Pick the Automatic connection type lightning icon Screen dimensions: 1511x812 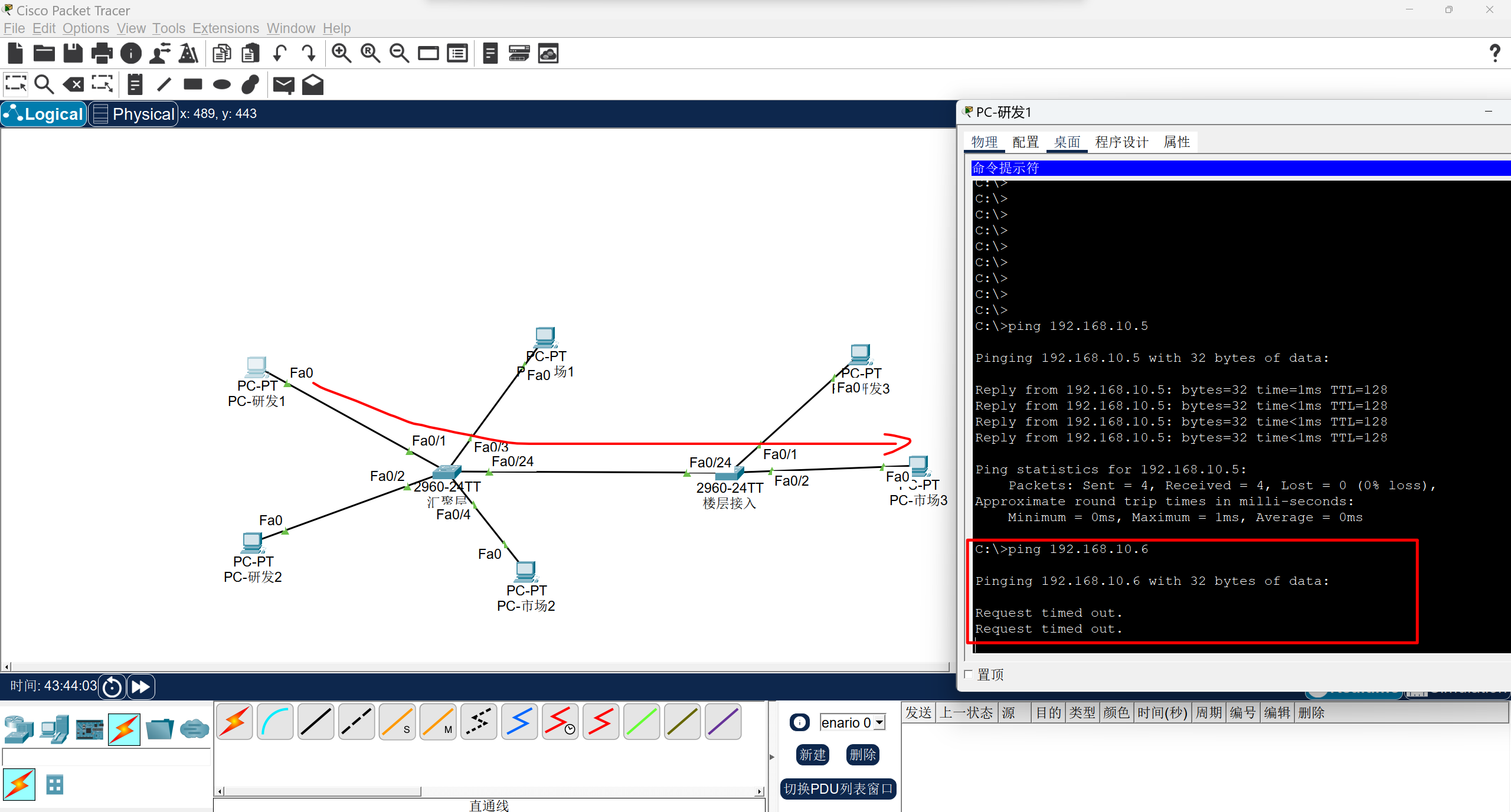click(x=235, y=722)
